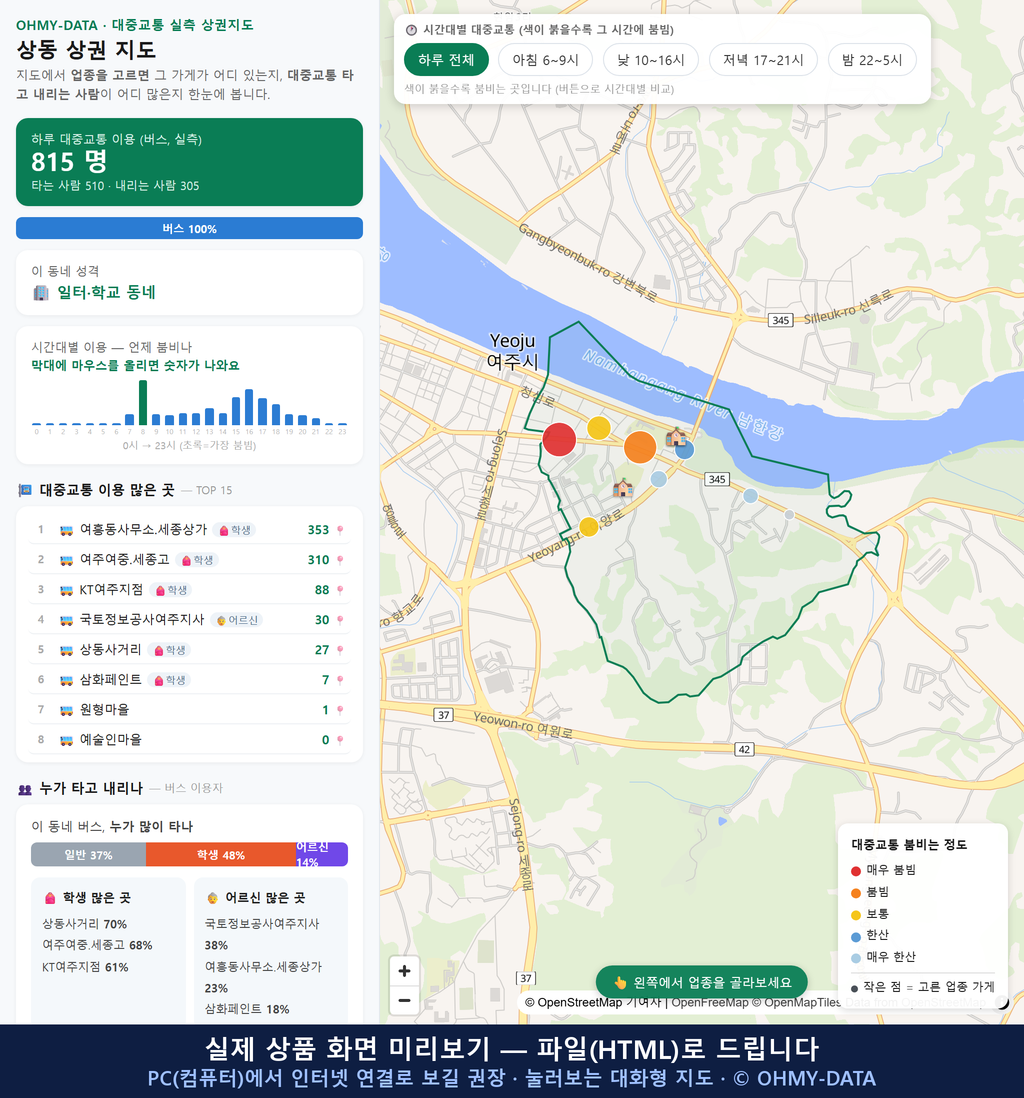1024x1098 pixels.
Task: Click the purple 어르신 14% segment
Action: (321, 854)
